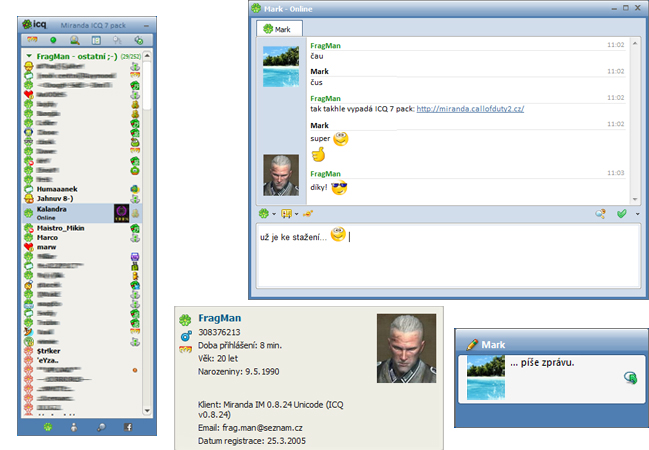Click 'Email: frag.man@seznam.cz' text in tooltip
Image resolution: width=649 pixels, height=450 pixels.
(250, 428)
